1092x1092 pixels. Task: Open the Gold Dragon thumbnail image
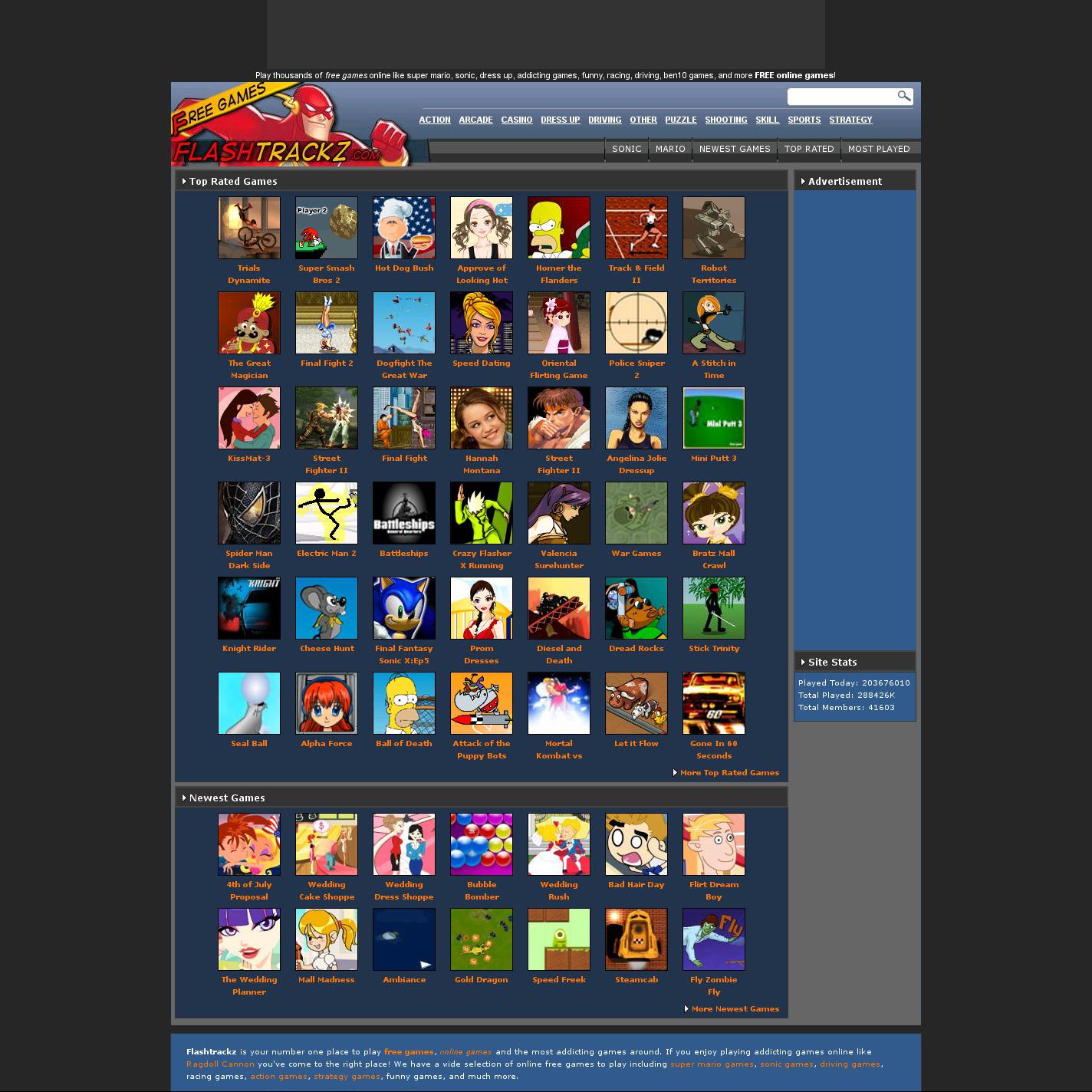pyautogui.click(x=482, y=939)
